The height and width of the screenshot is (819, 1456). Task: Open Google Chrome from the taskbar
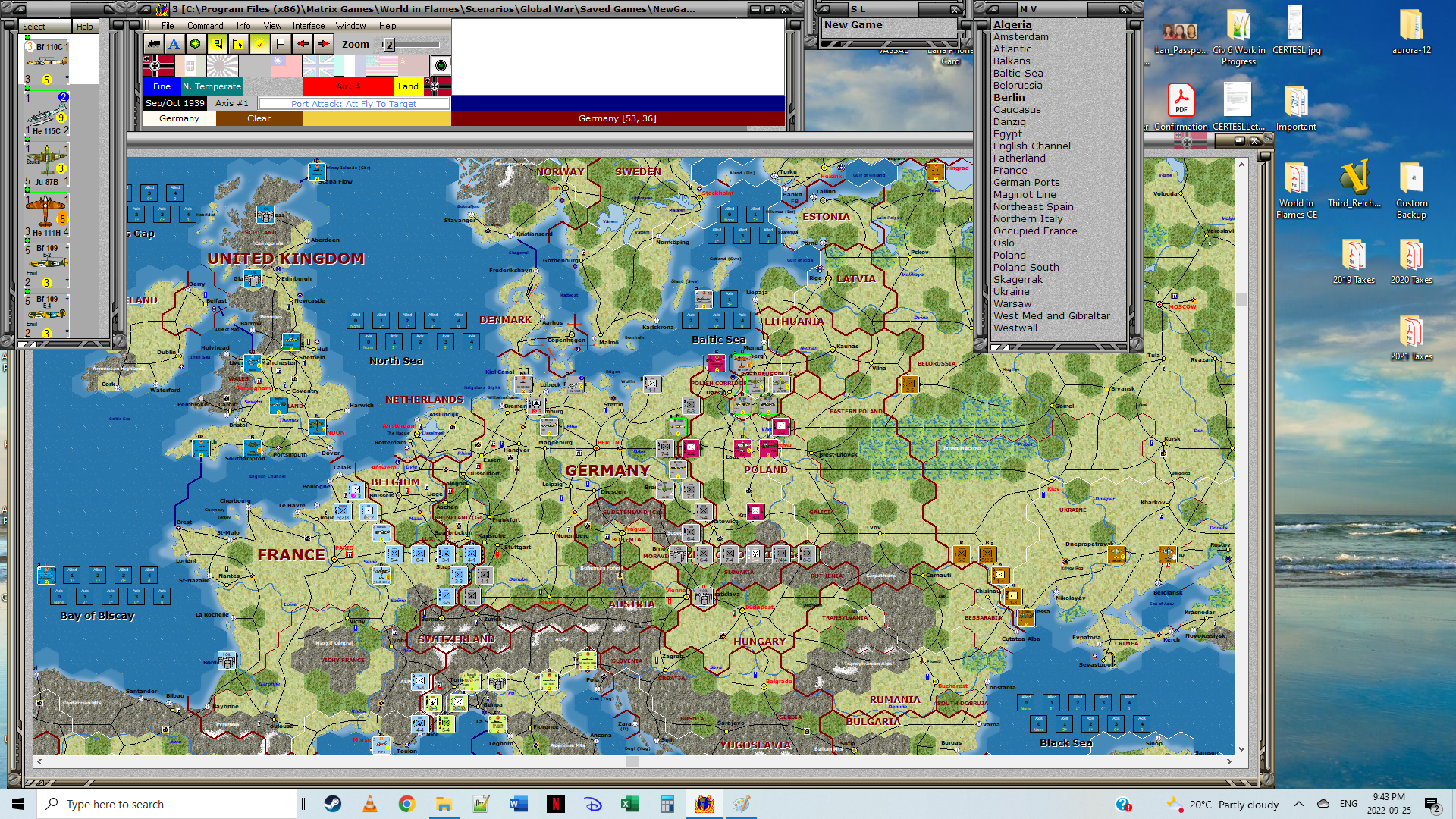click(x=407, y=804)
